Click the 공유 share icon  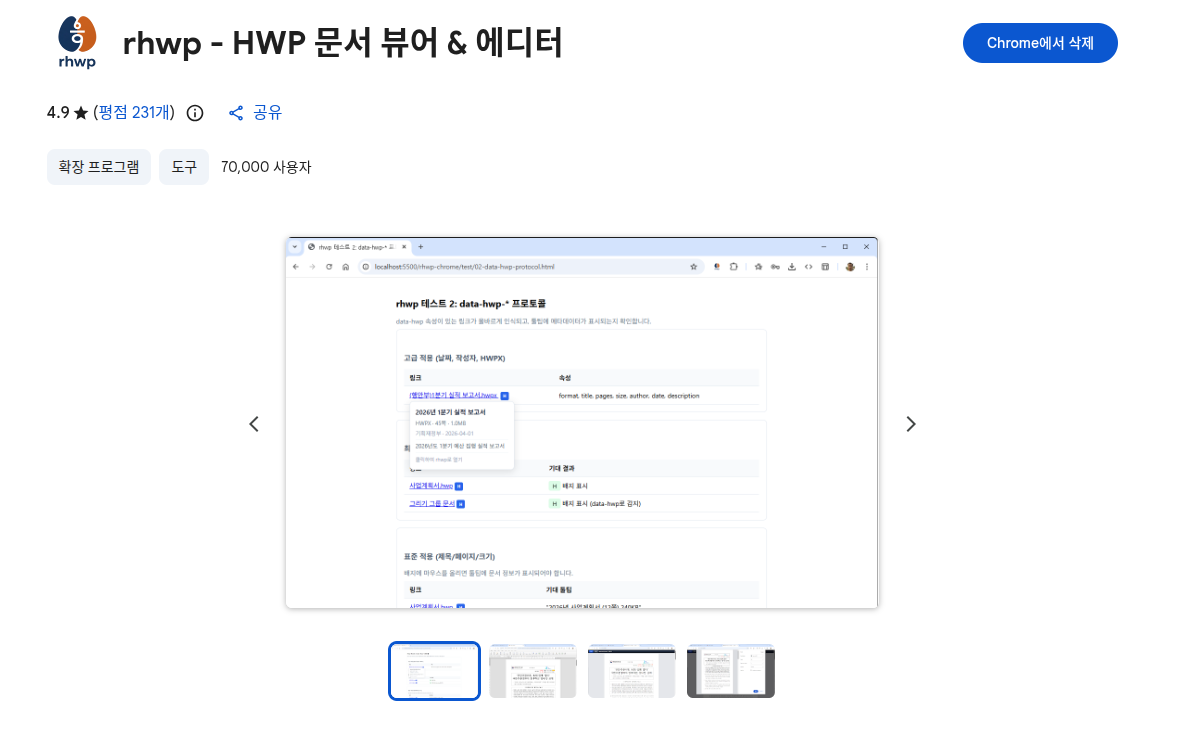237,113
